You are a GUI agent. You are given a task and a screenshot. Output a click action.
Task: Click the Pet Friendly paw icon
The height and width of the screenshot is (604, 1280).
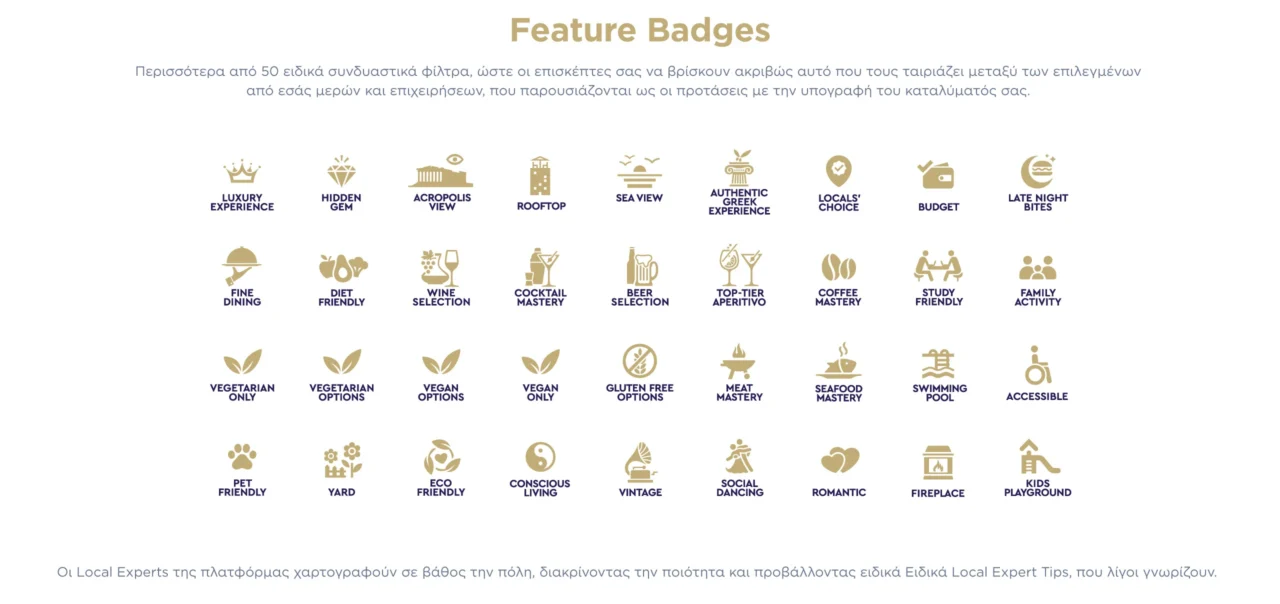242,457
